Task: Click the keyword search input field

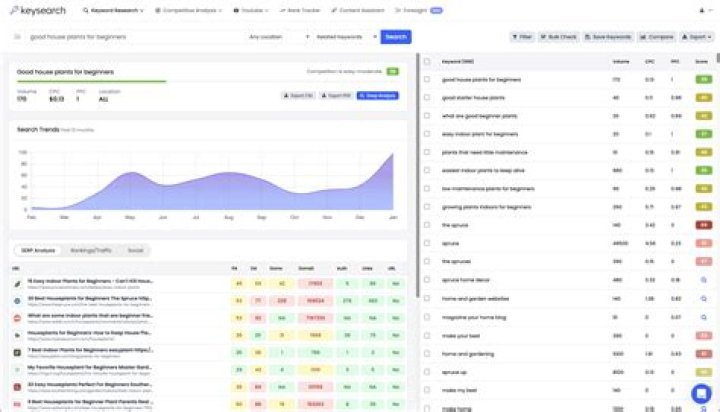Action: click(x=135, y=37)
